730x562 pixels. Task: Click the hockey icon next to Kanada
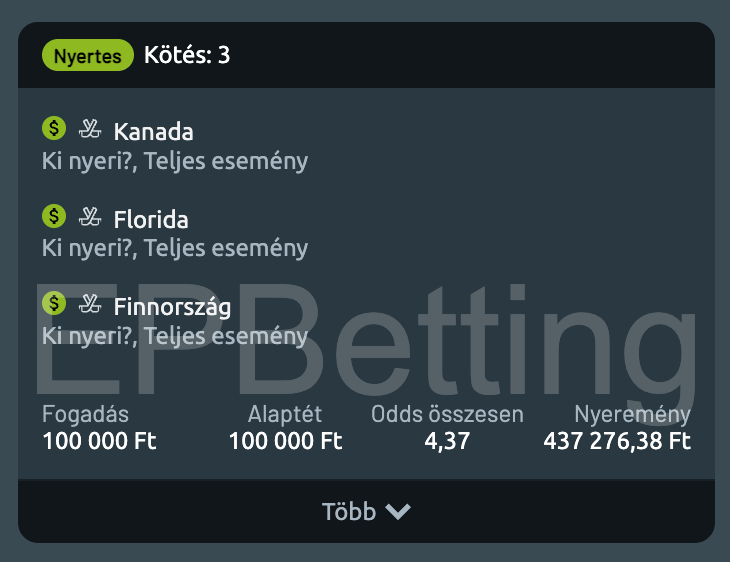90,129
